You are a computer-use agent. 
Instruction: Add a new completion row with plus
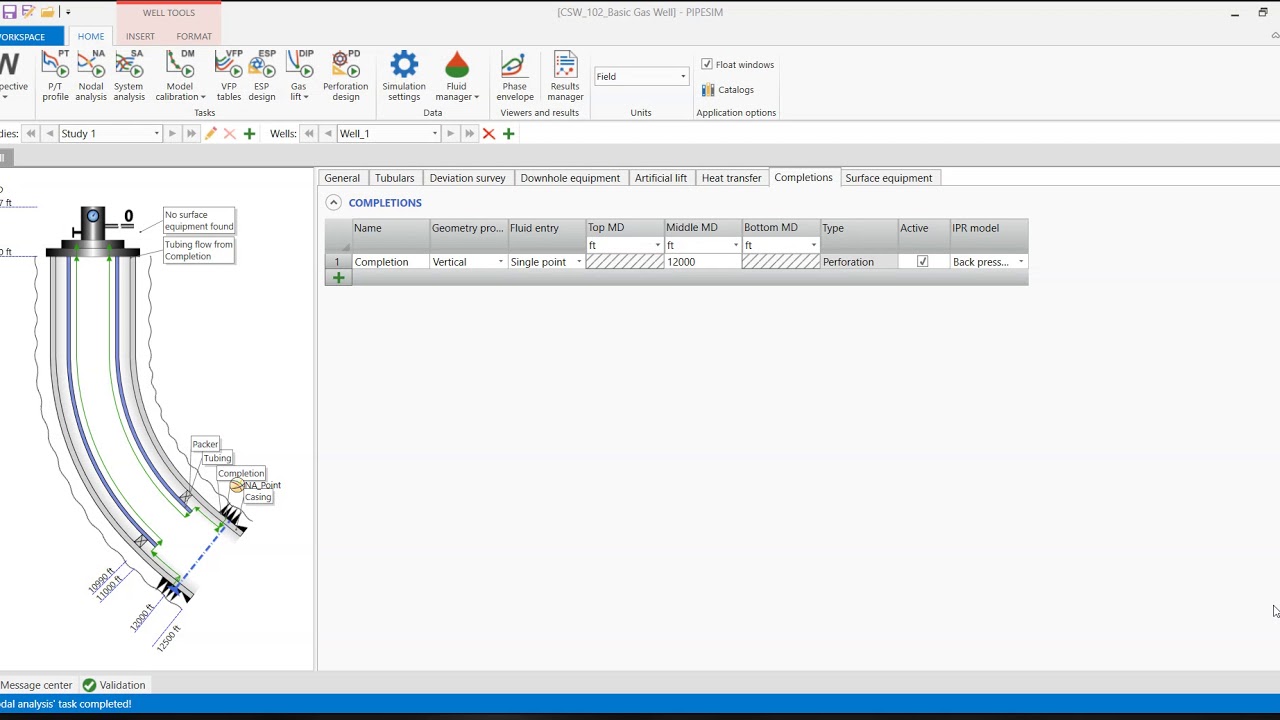tap(338, 278)
